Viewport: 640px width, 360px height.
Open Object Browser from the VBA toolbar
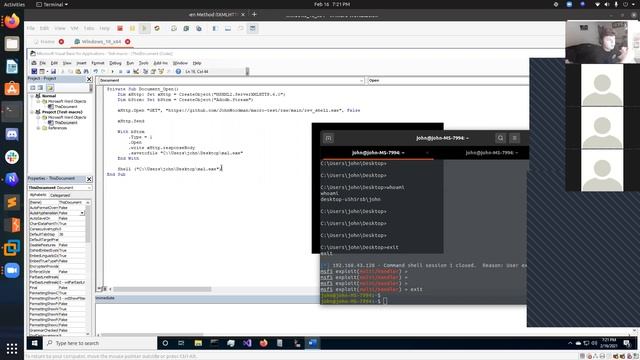(x=161, y=71)
